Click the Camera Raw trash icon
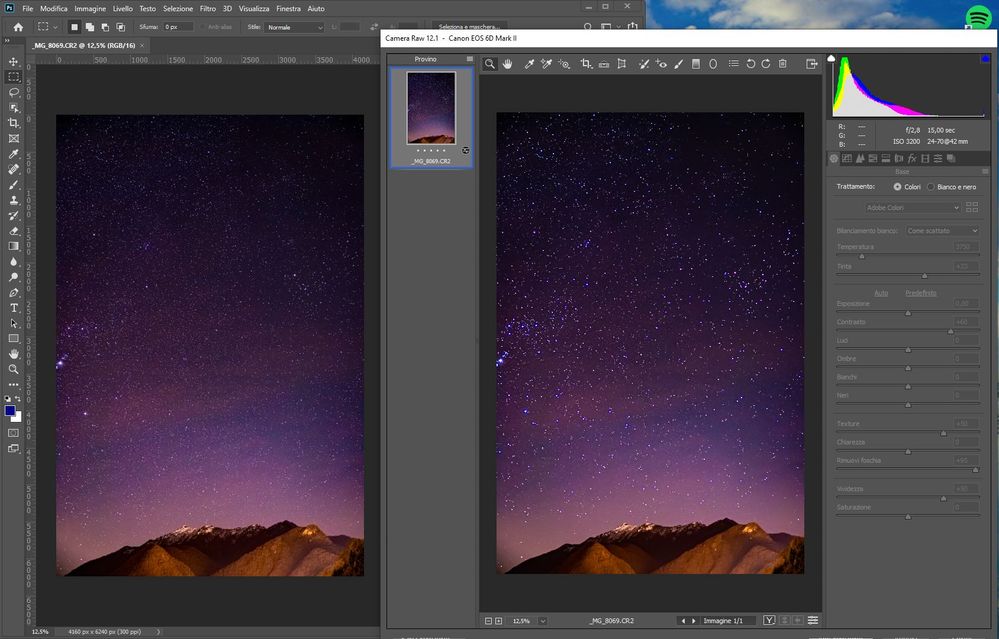The height and width of the screenshot is (639, 999). click(x=782, y=64)
